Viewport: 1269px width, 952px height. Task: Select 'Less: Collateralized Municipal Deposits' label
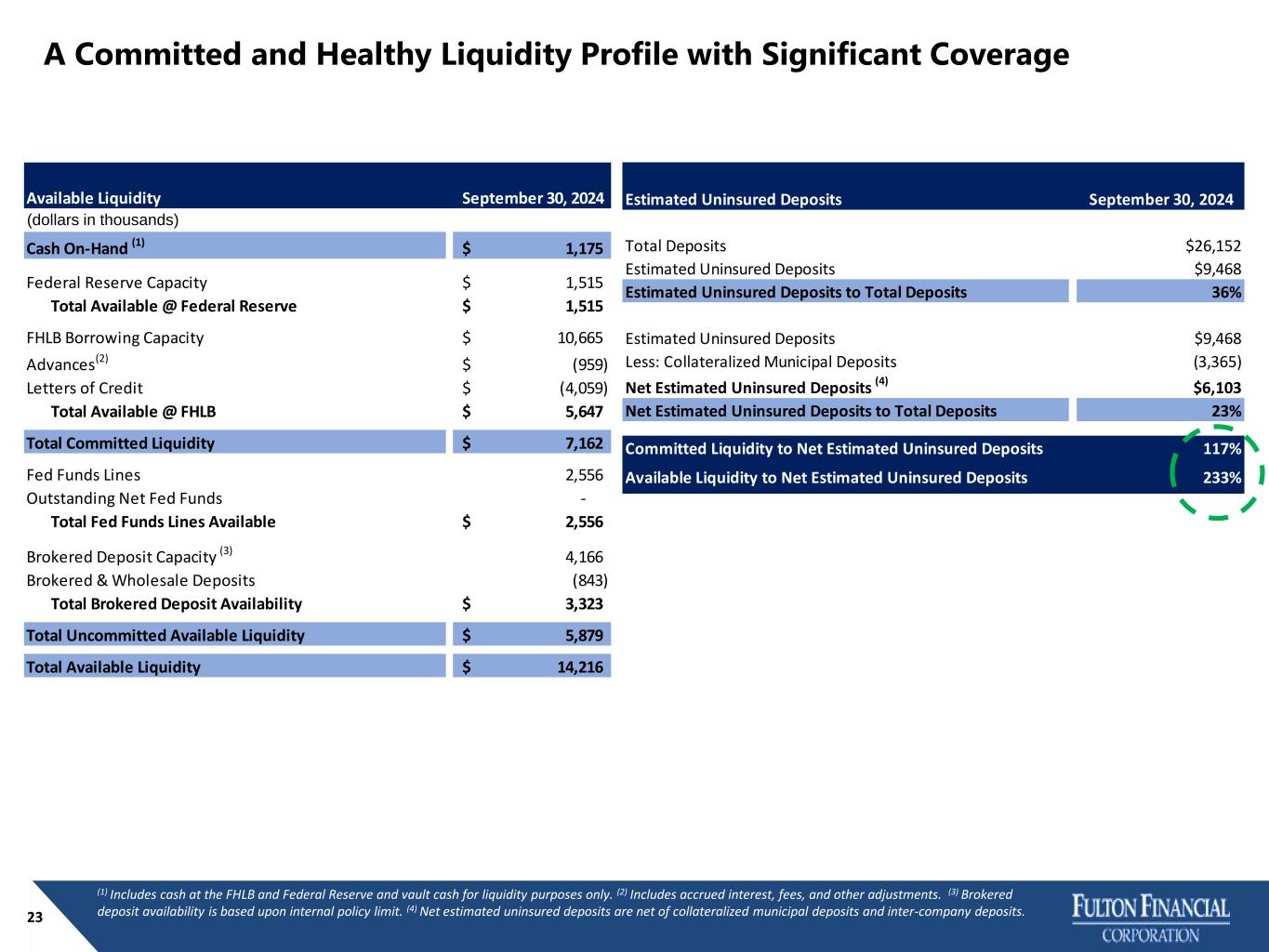tap(761, 362)
